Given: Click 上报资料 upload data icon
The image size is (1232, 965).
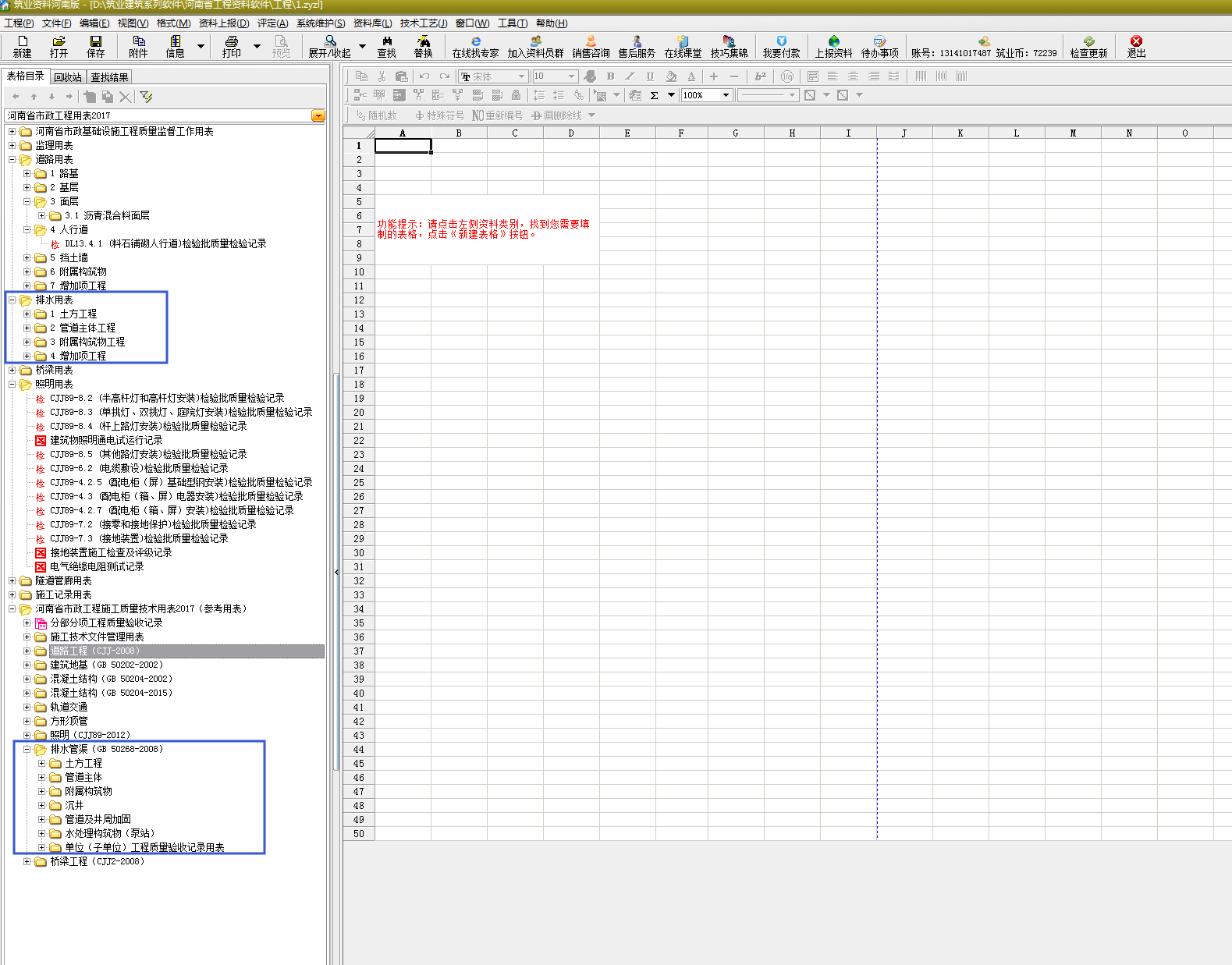Looking at the screenshot, I should (x=833, y=46).
